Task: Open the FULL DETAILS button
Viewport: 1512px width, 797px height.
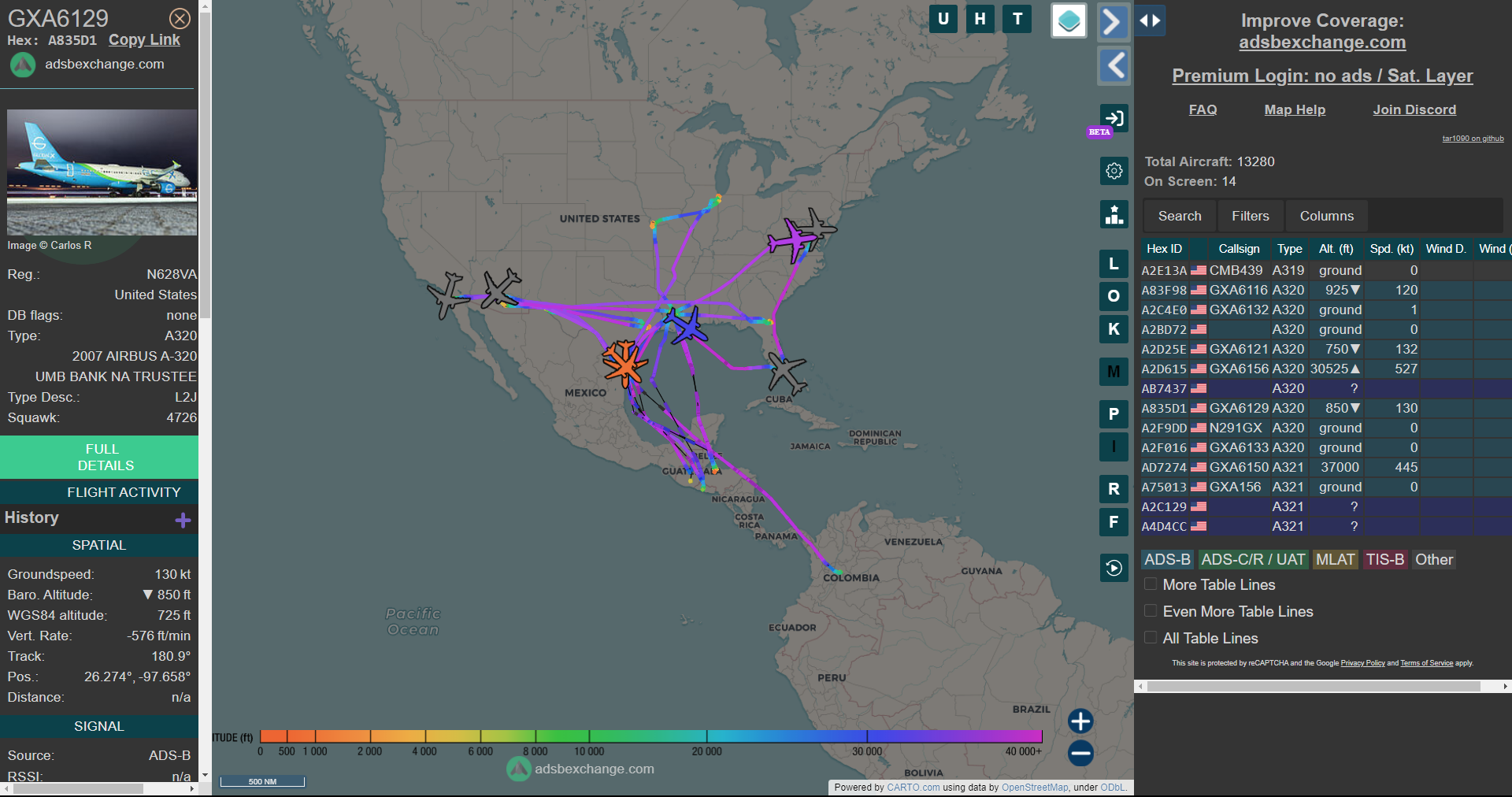Action: point(99,457)
